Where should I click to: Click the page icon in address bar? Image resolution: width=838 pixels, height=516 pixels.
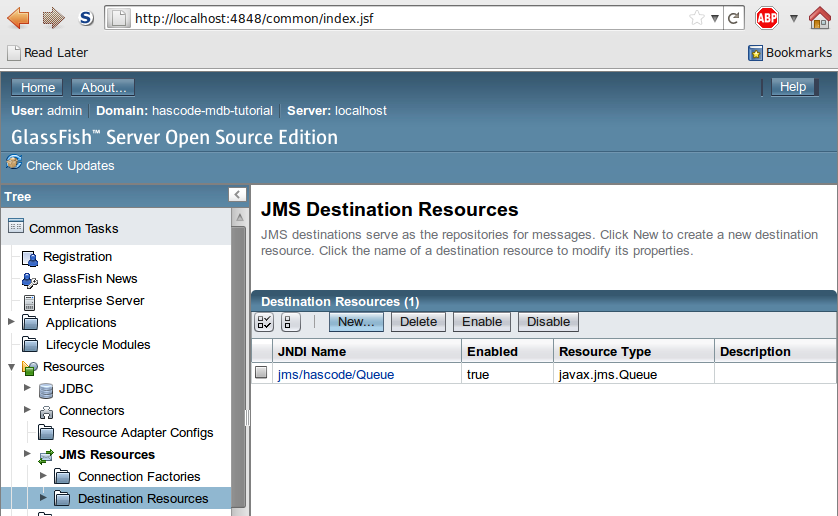(119, 19)
